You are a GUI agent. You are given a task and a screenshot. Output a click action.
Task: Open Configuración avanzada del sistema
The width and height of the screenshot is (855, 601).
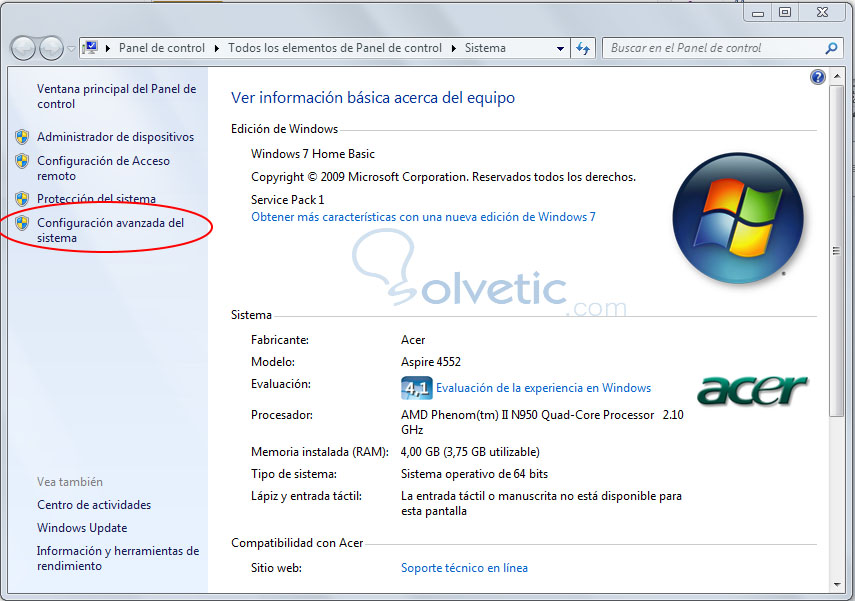click(110, 230)
